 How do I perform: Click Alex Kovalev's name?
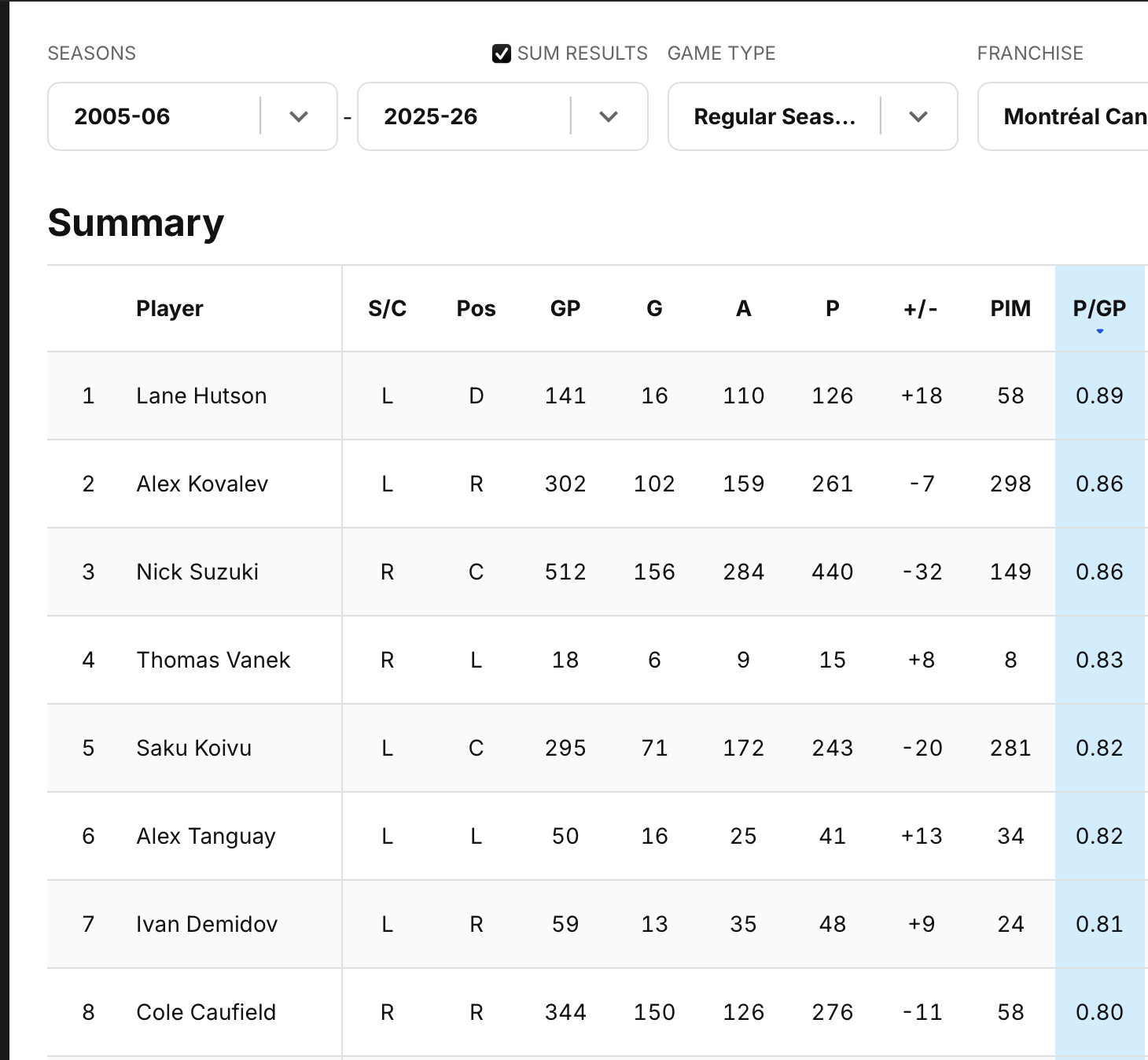tap(202, 484)
